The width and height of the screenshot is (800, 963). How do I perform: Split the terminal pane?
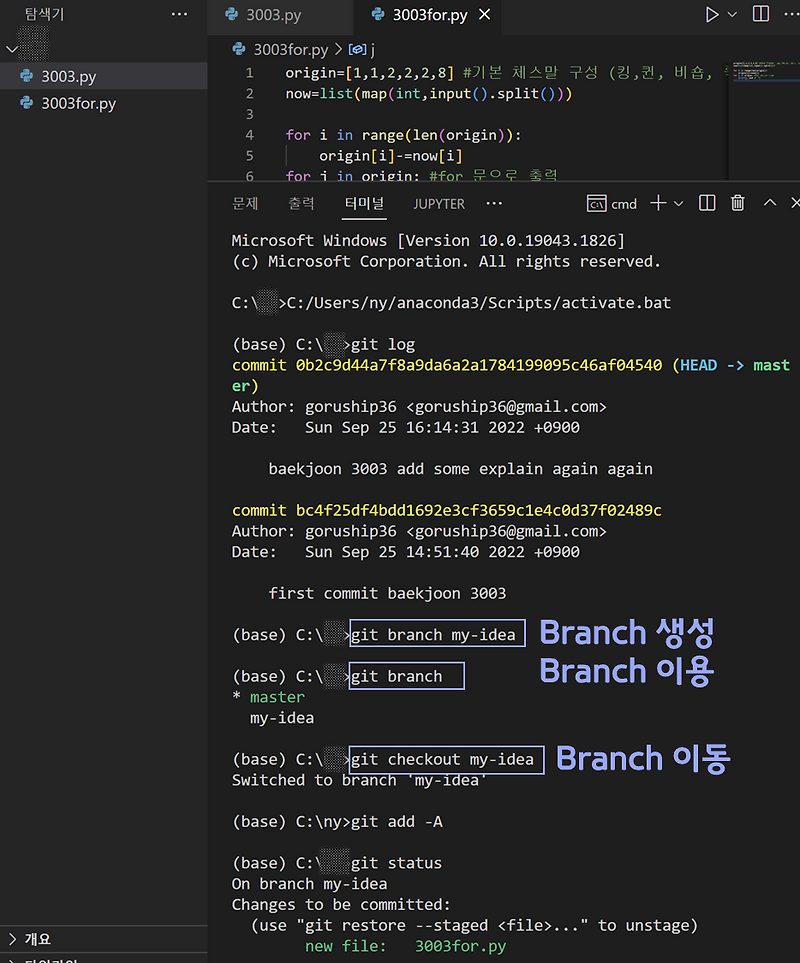click(x=707, y=203)
